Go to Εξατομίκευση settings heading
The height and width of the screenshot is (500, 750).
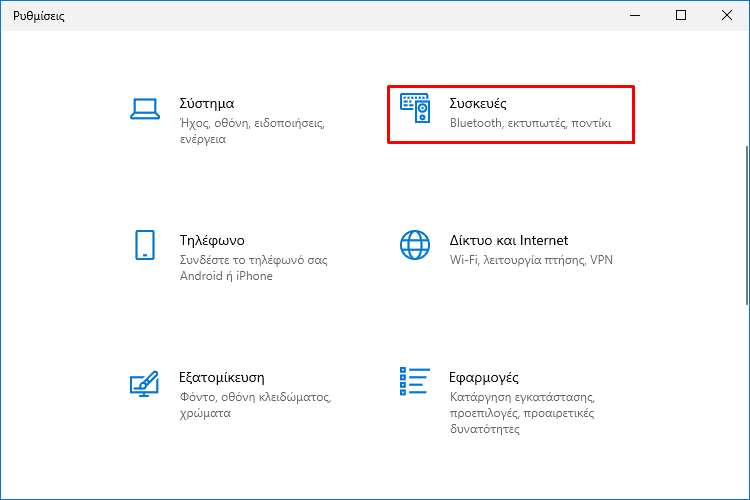221,378
